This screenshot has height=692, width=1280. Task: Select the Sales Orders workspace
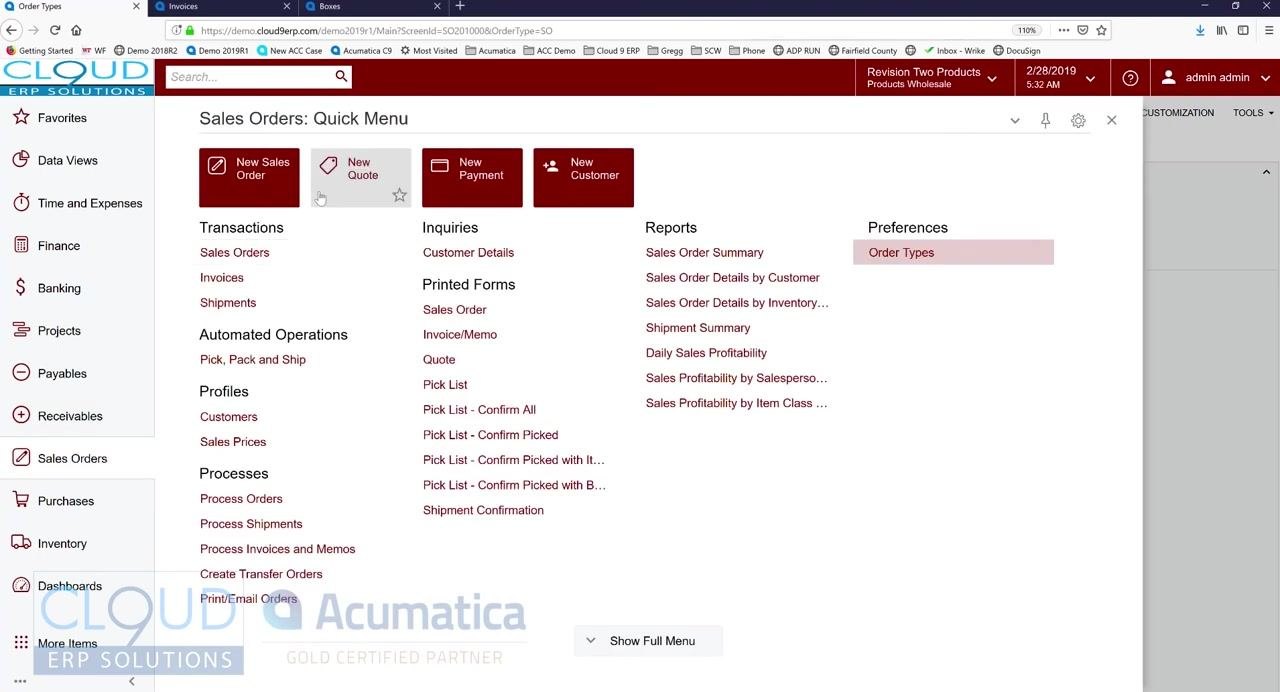click(77, 458)
